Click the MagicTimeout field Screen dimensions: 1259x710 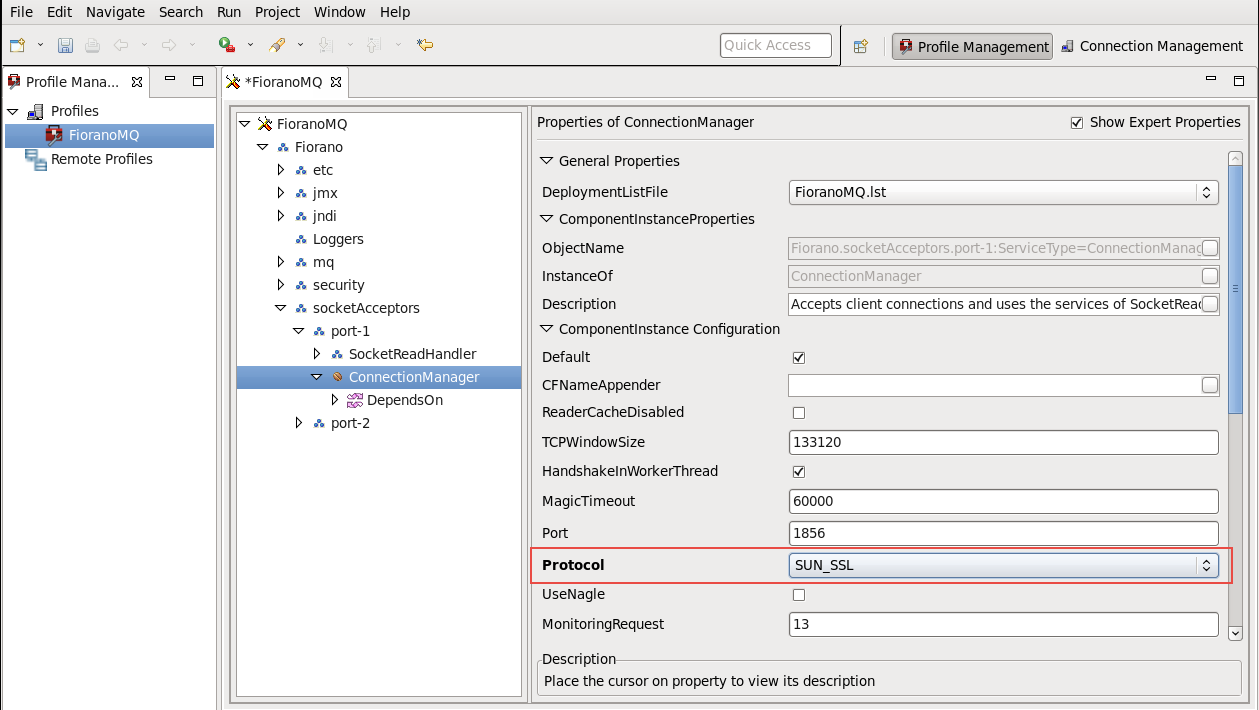(1004, 501)
